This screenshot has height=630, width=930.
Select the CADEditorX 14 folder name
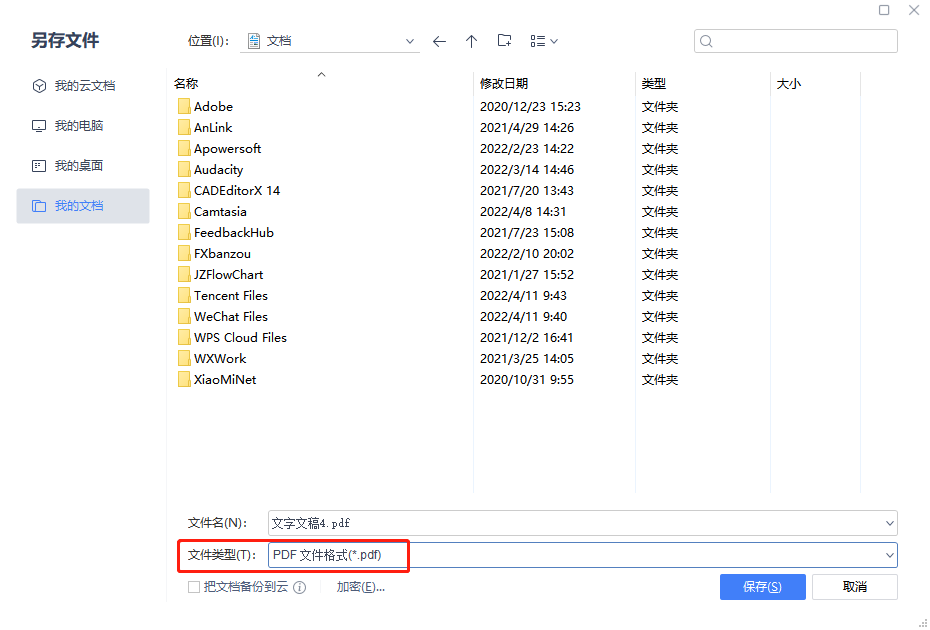point(237,190)
